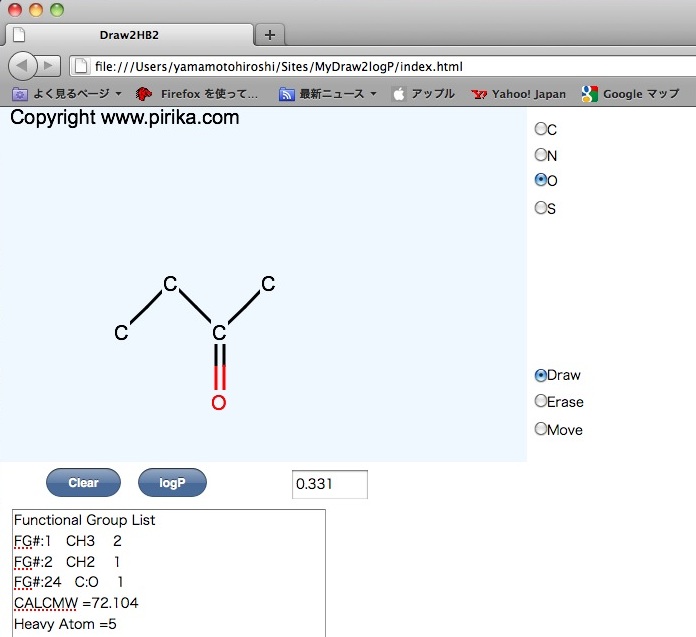Click the Google bookmark icon
The image size is (696, 637).
(589, 94)
